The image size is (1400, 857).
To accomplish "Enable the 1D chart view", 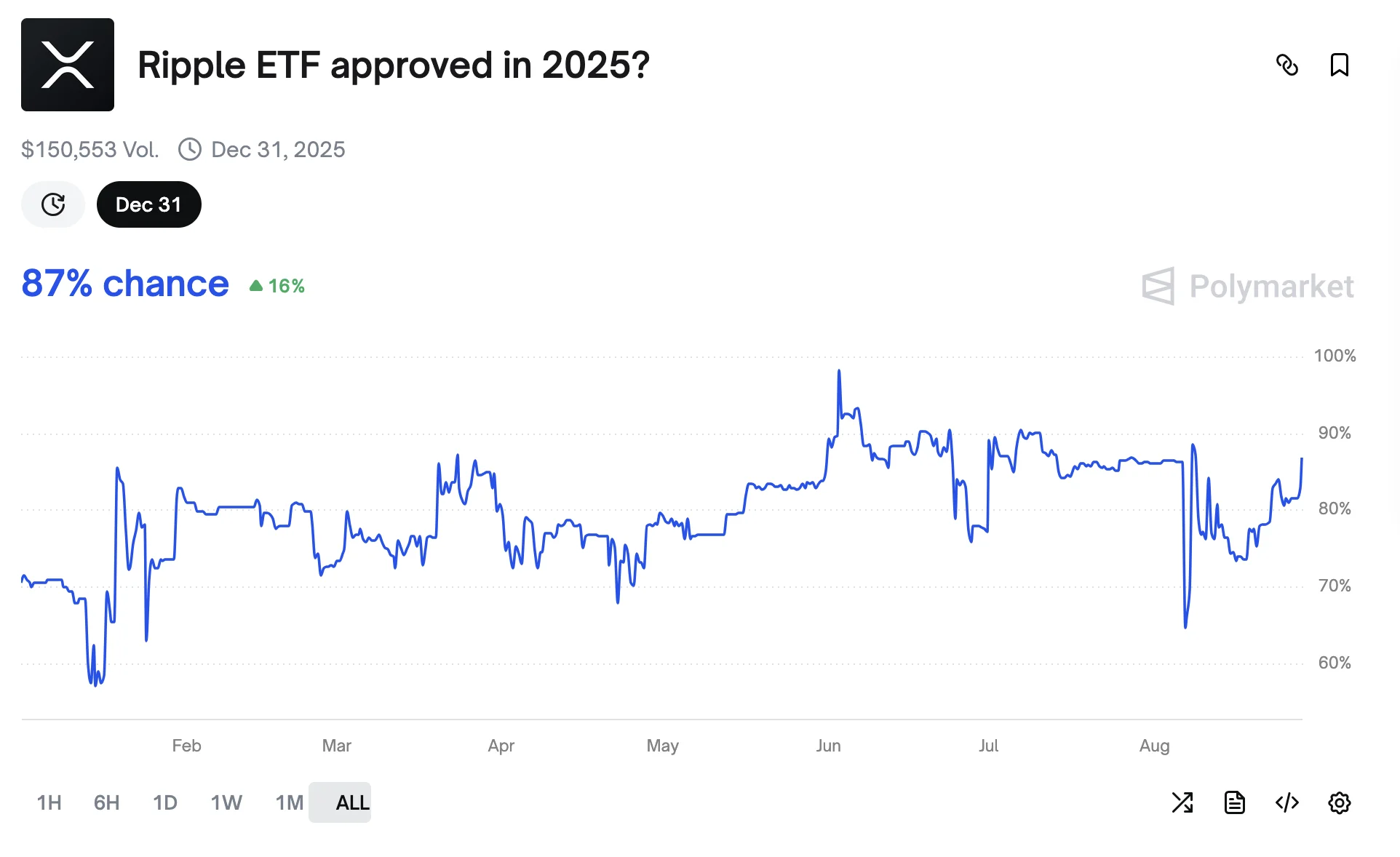I will click(164, 802).
